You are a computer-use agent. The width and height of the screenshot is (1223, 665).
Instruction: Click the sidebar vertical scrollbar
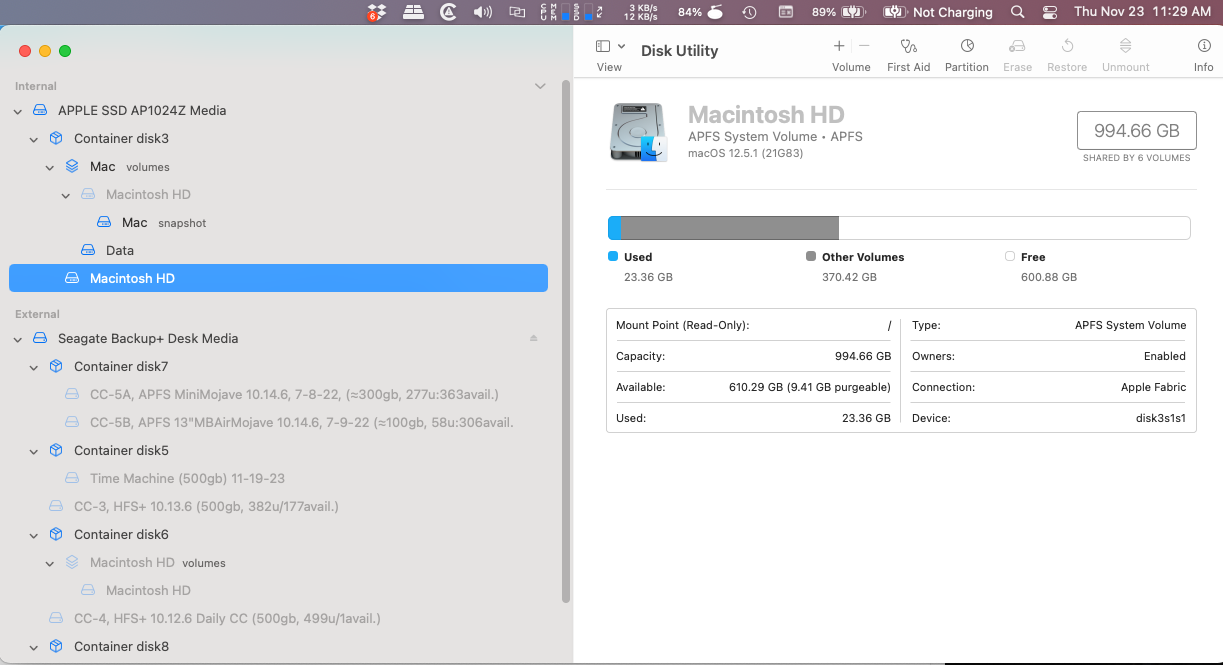567,340
